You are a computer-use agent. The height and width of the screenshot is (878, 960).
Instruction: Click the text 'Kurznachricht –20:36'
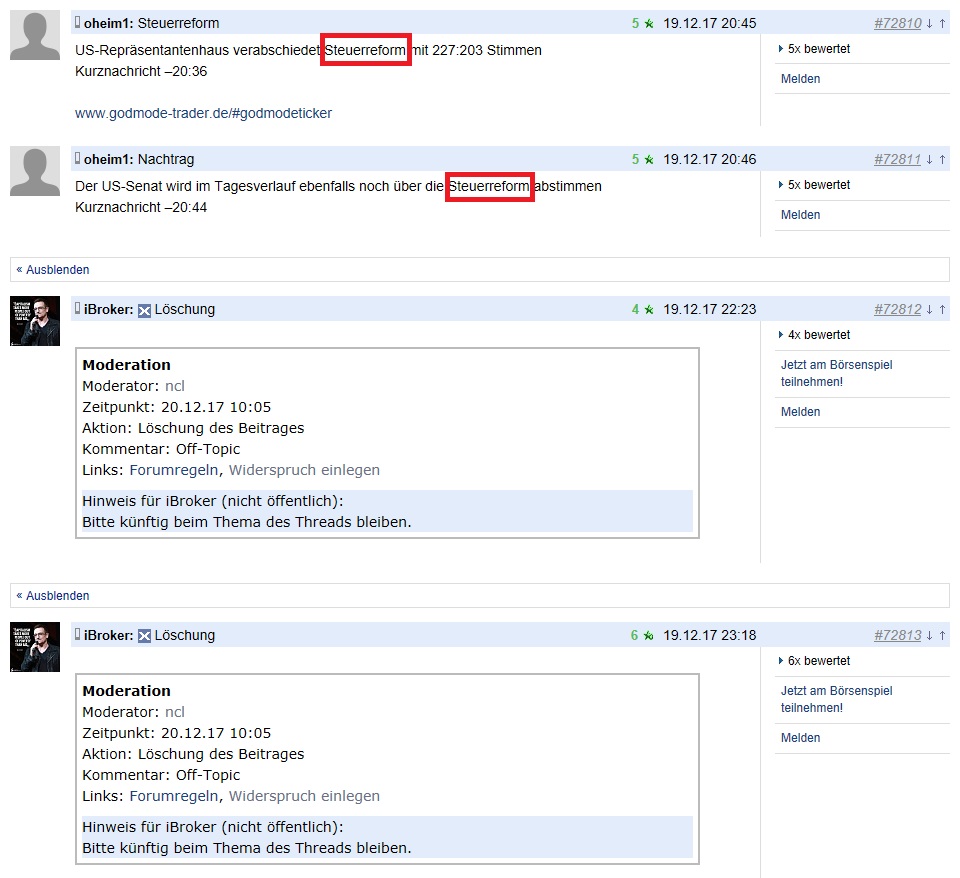(x=141, y=72)
